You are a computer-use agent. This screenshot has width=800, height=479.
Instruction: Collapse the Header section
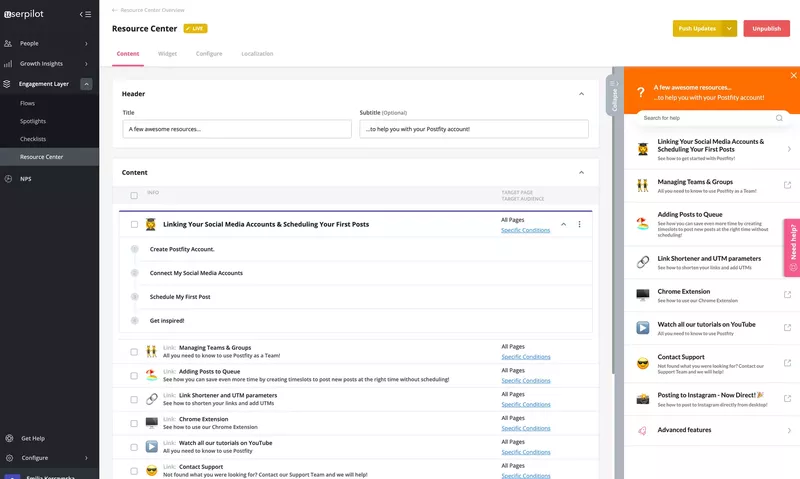click(x=581, y=94)
